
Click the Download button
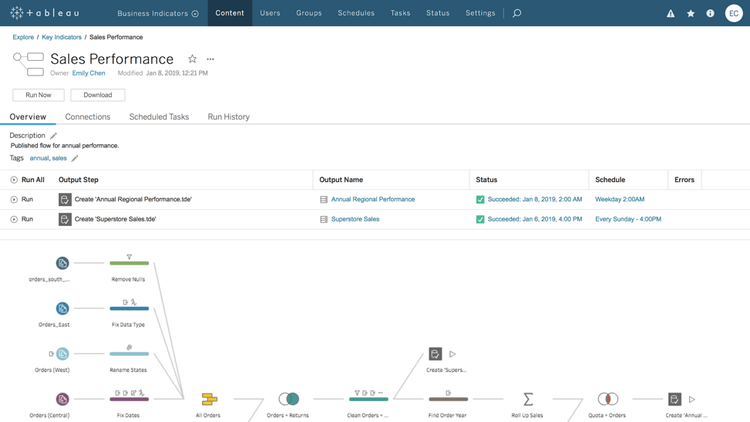point(98,95)
